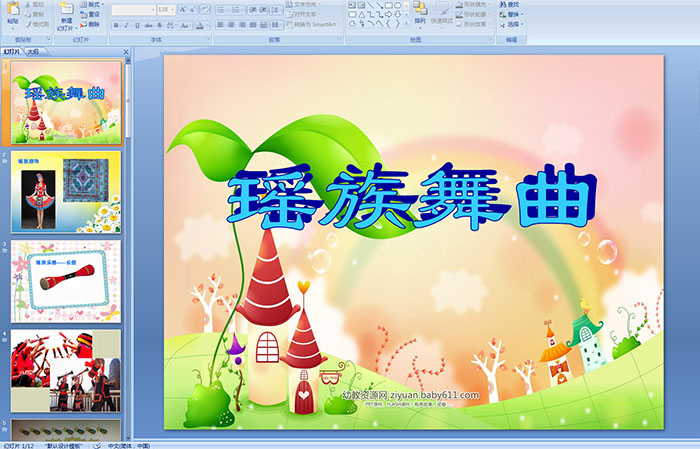Open the font name combo box
Viewport: 700px width, 449px height.
(x=133, y=9)
